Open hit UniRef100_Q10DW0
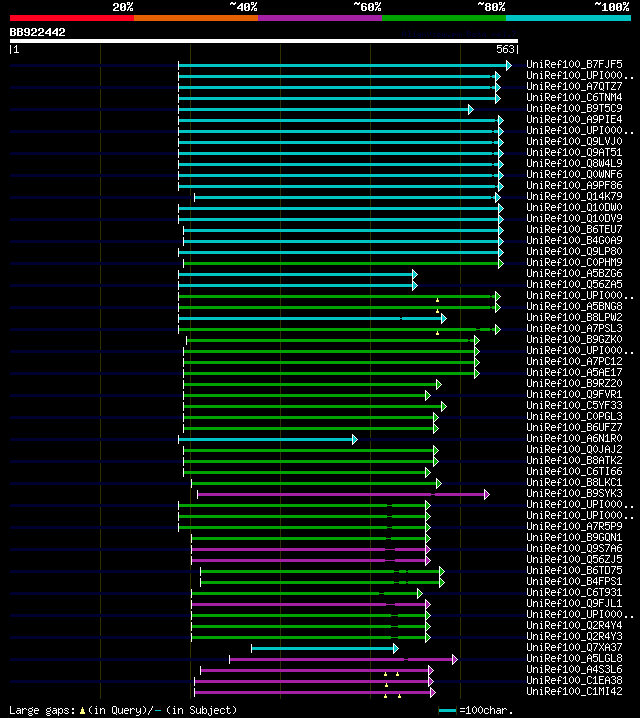The width and height of the screenshot is (640, 718). point(574,207)
